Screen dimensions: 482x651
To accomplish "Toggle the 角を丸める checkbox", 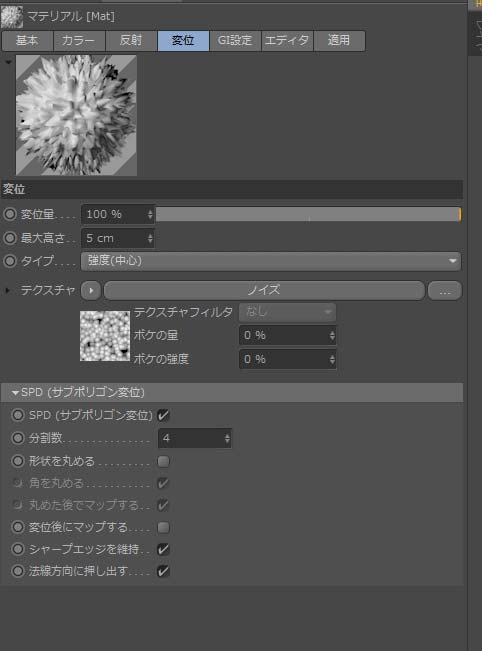I will [x=164, y=483].
